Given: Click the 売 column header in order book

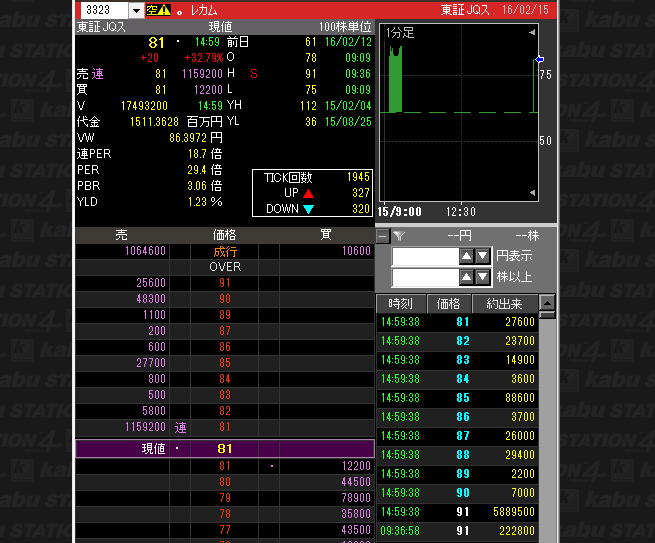Looking at the screenshot, I should pyautogui.click(x=122, y=235).
